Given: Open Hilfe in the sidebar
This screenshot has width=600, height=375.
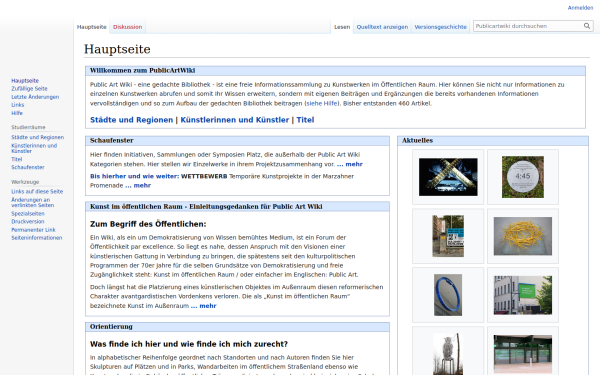Looking at the screenshot, I should click(17, 113).
